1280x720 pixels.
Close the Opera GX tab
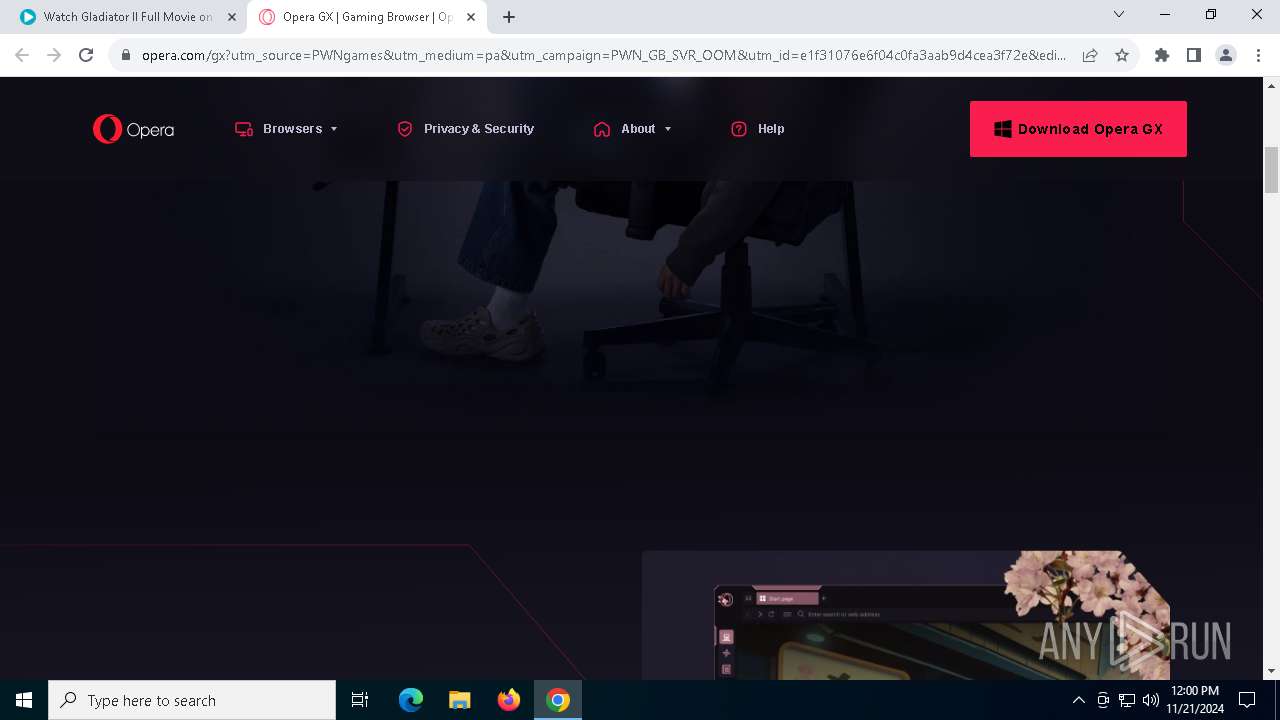point(471,17)
